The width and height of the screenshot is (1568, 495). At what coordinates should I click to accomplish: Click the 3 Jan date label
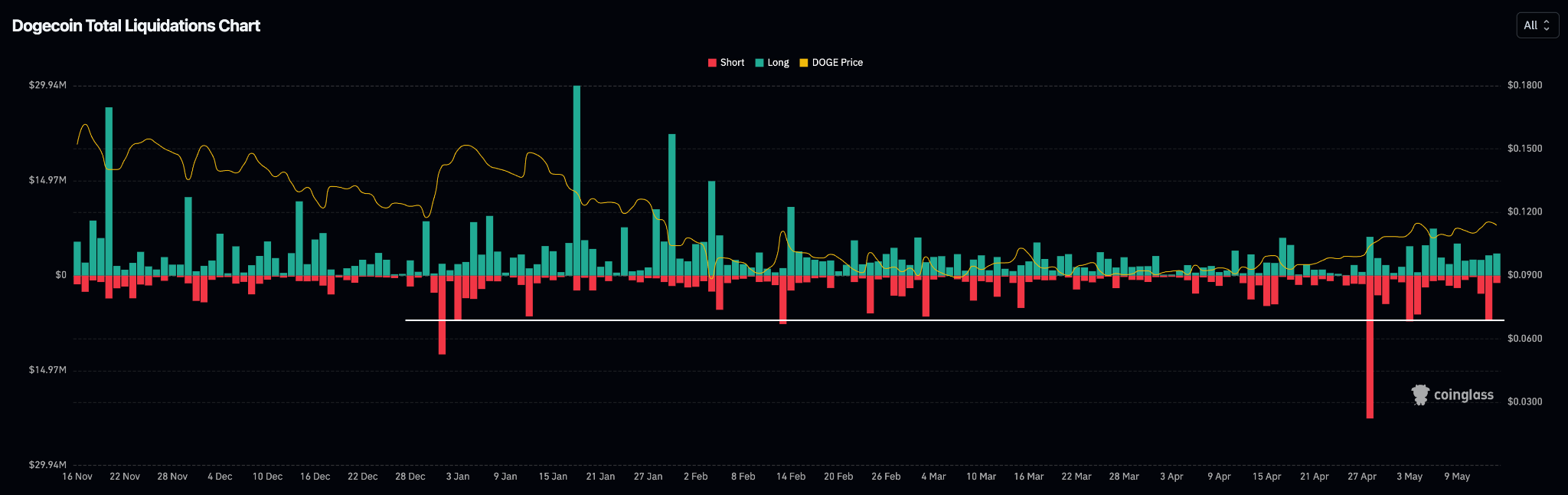point(458,477)
